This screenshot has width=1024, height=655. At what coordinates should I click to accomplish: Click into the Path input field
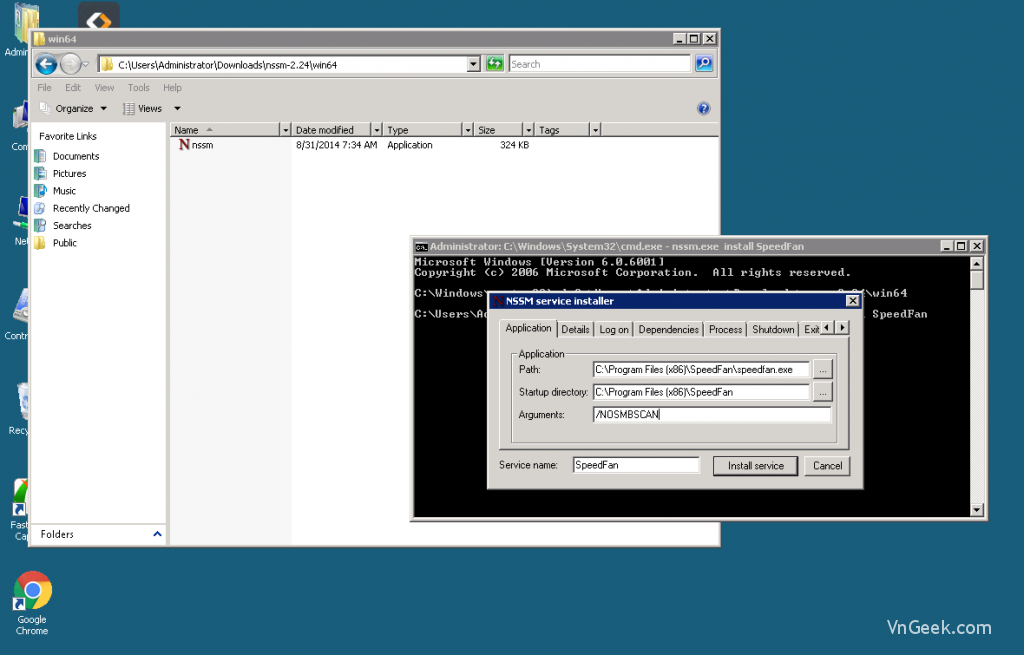click(x=701, y=370)
